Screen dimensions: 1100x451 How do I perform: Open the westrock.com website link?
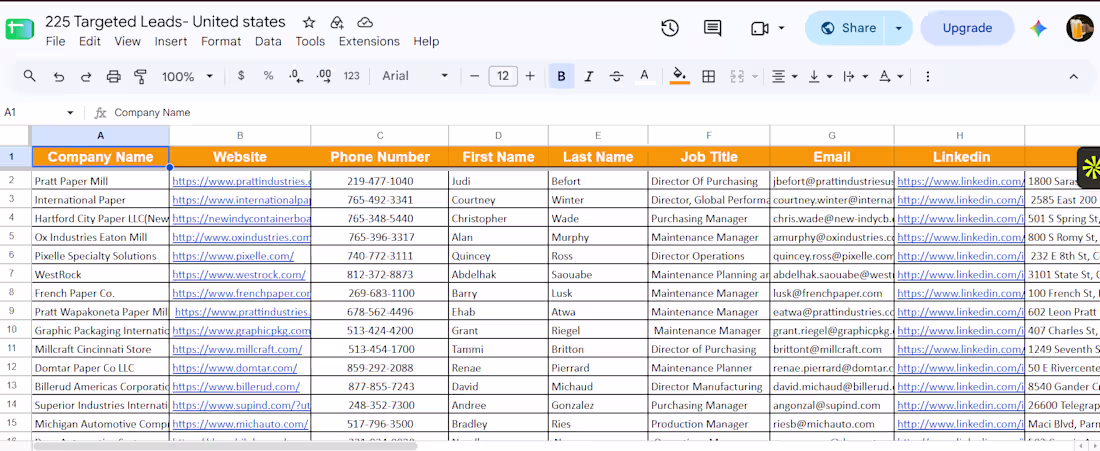click(x=239, y=275)
